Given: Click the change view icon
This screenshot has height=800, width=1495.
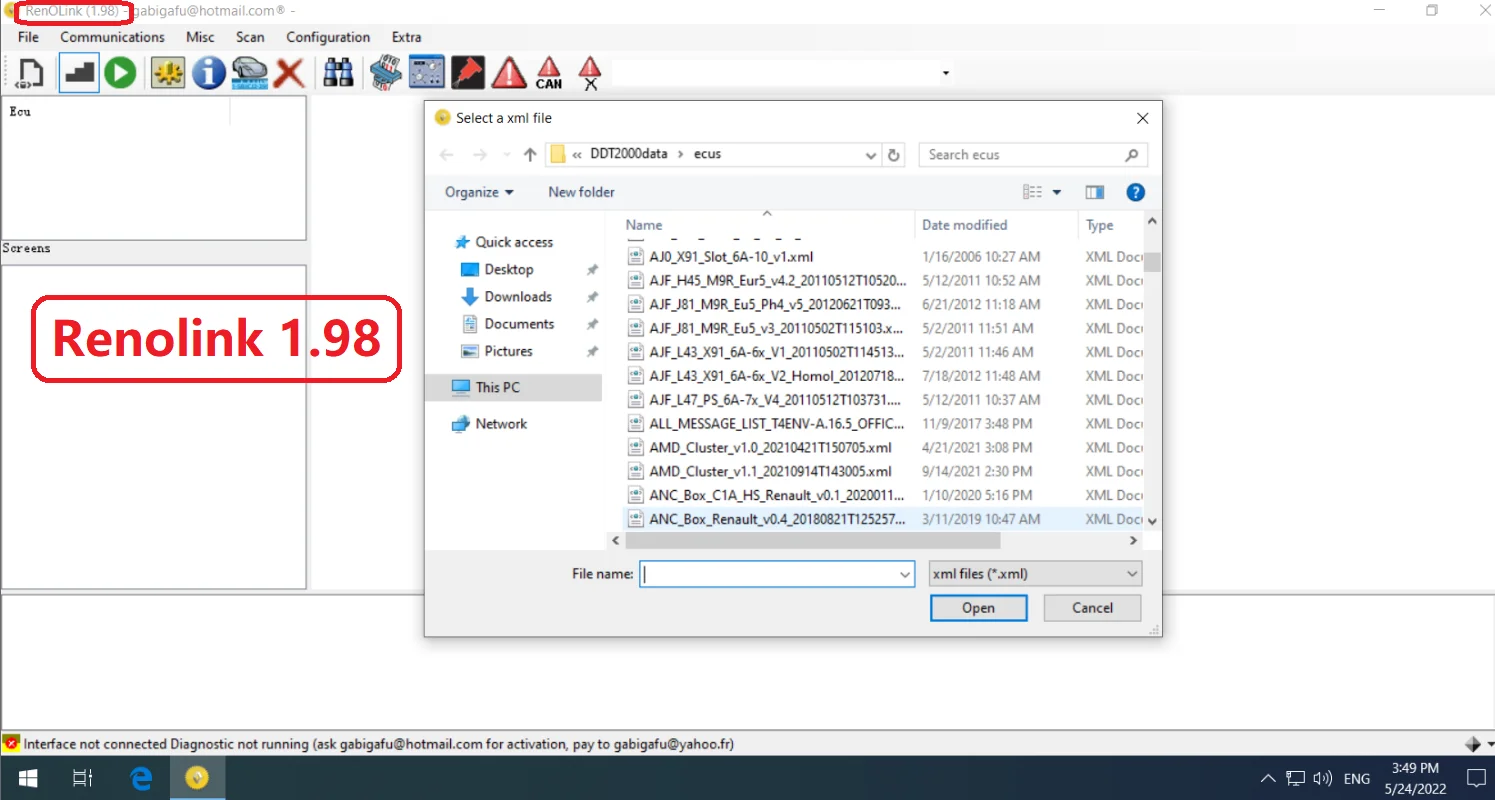Looking at the screenshot, I should pos(1032,192).
